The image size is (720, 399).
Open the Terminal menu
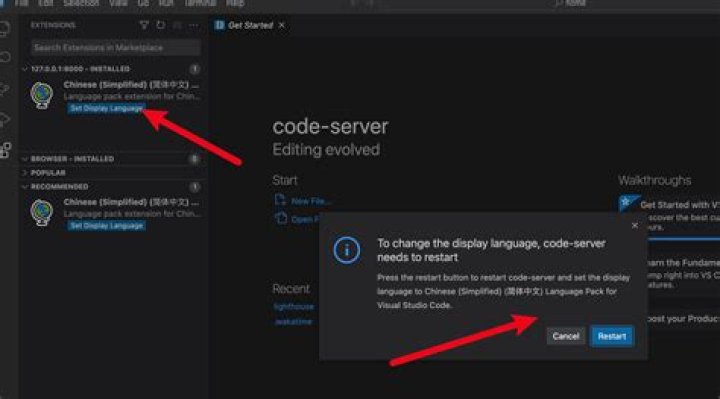coord(200,3)
